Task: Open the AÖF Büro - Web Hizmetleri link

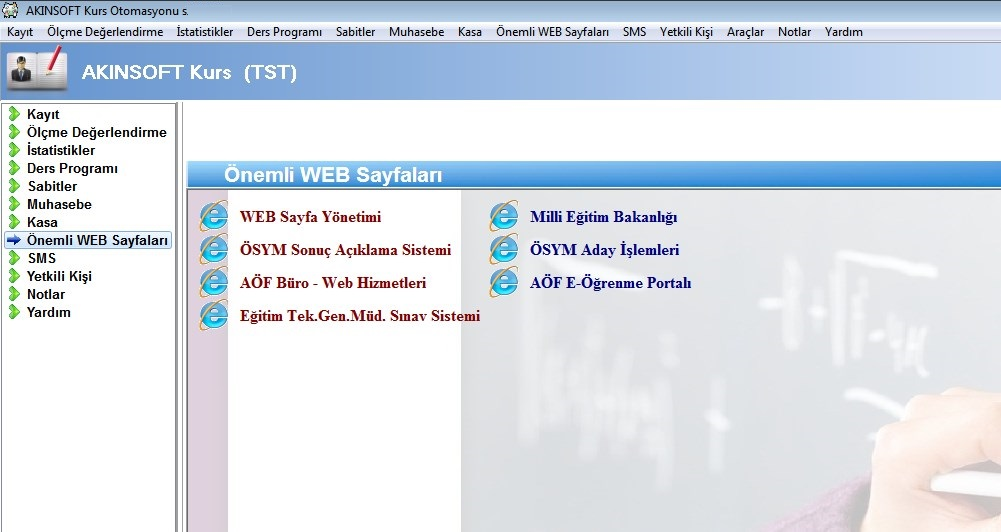Action: click(x=333, y=283)
